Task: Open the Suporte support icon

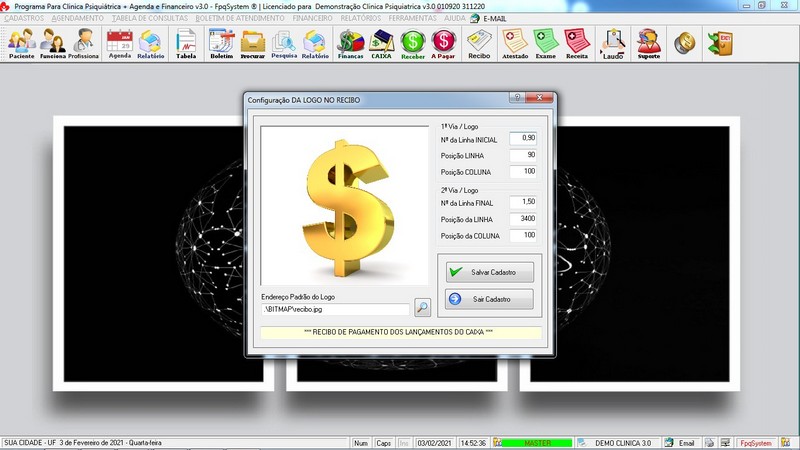Action: (648, 44)
